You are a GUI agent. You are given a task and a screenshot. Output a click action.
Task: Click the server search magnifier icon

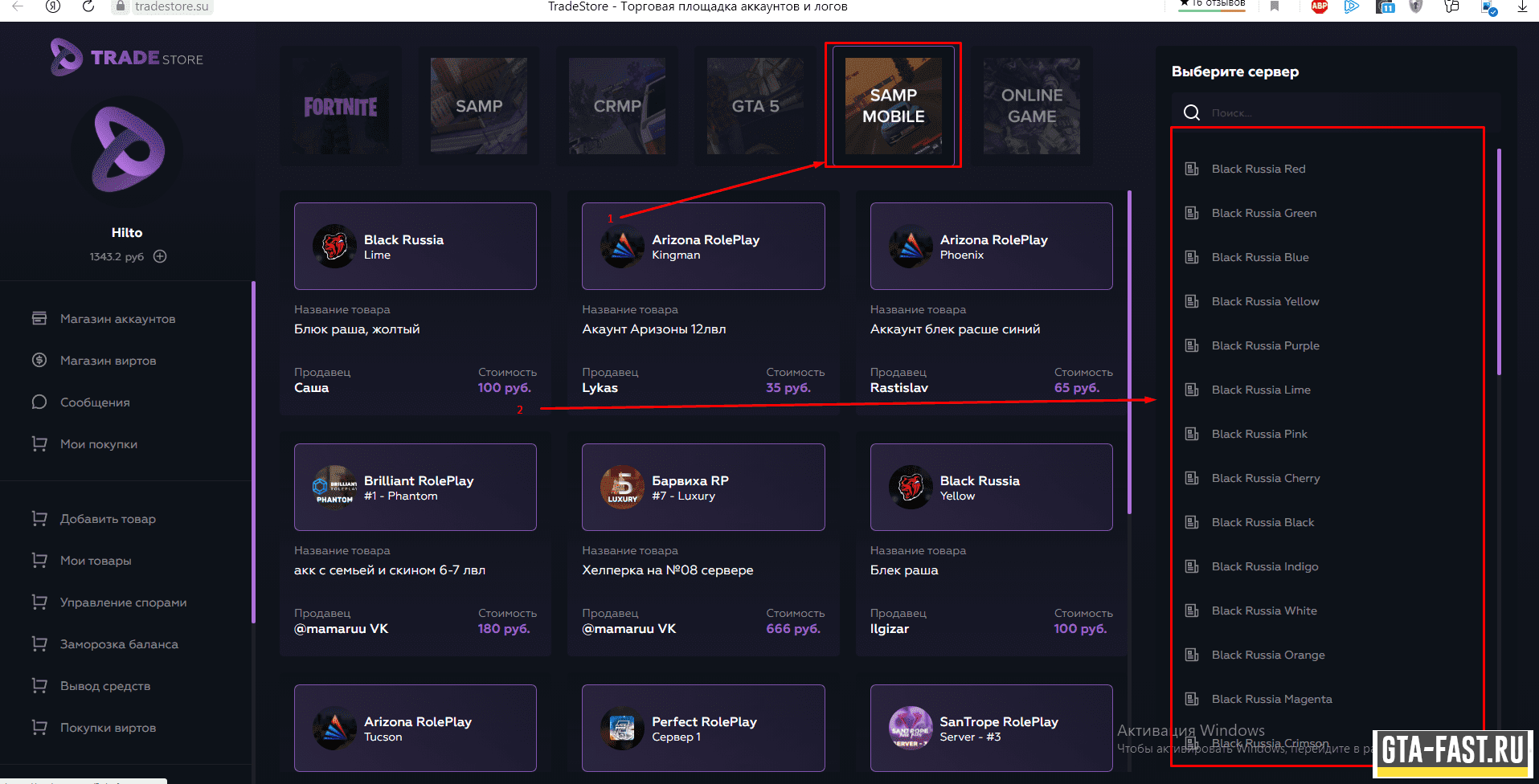[x=1192, y=112]
